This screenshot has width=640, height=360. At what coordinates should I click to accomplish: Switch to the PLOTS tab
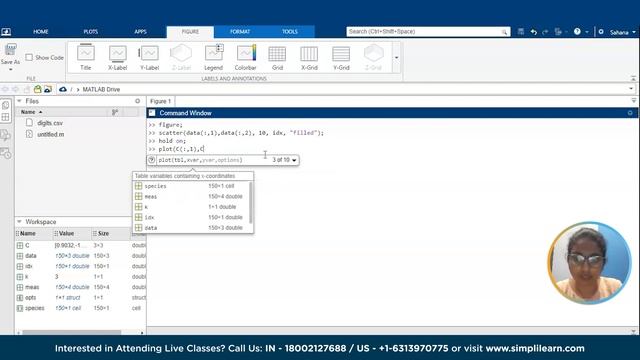pos(91,31)
